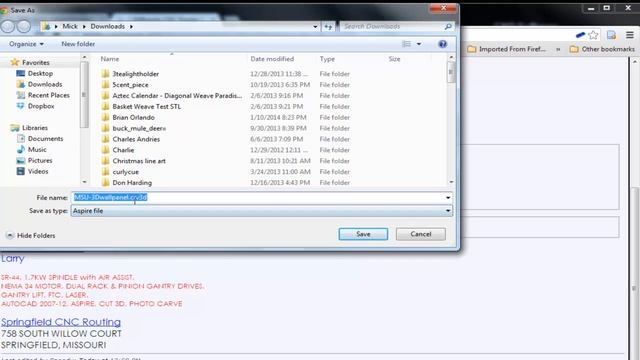This screenshot has width=640, height=360.
Task: Select the 3tealightholder folder
Action: click(136, 74)
